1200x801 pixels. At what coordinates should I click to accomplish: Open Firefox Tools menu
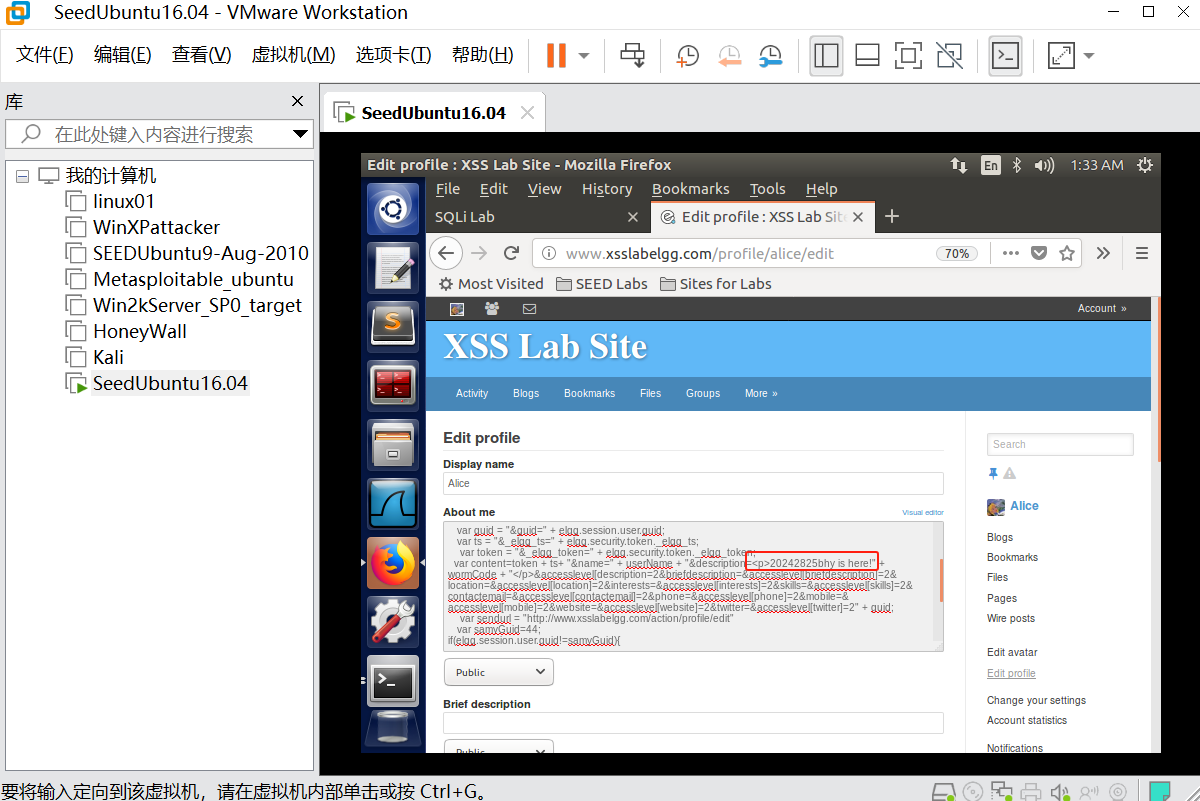point(768,189)
